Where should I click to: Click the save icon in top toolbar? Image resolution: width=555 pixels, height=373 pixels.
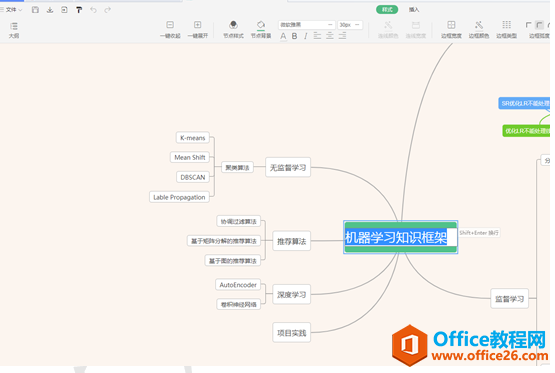[x=35, y=10]
